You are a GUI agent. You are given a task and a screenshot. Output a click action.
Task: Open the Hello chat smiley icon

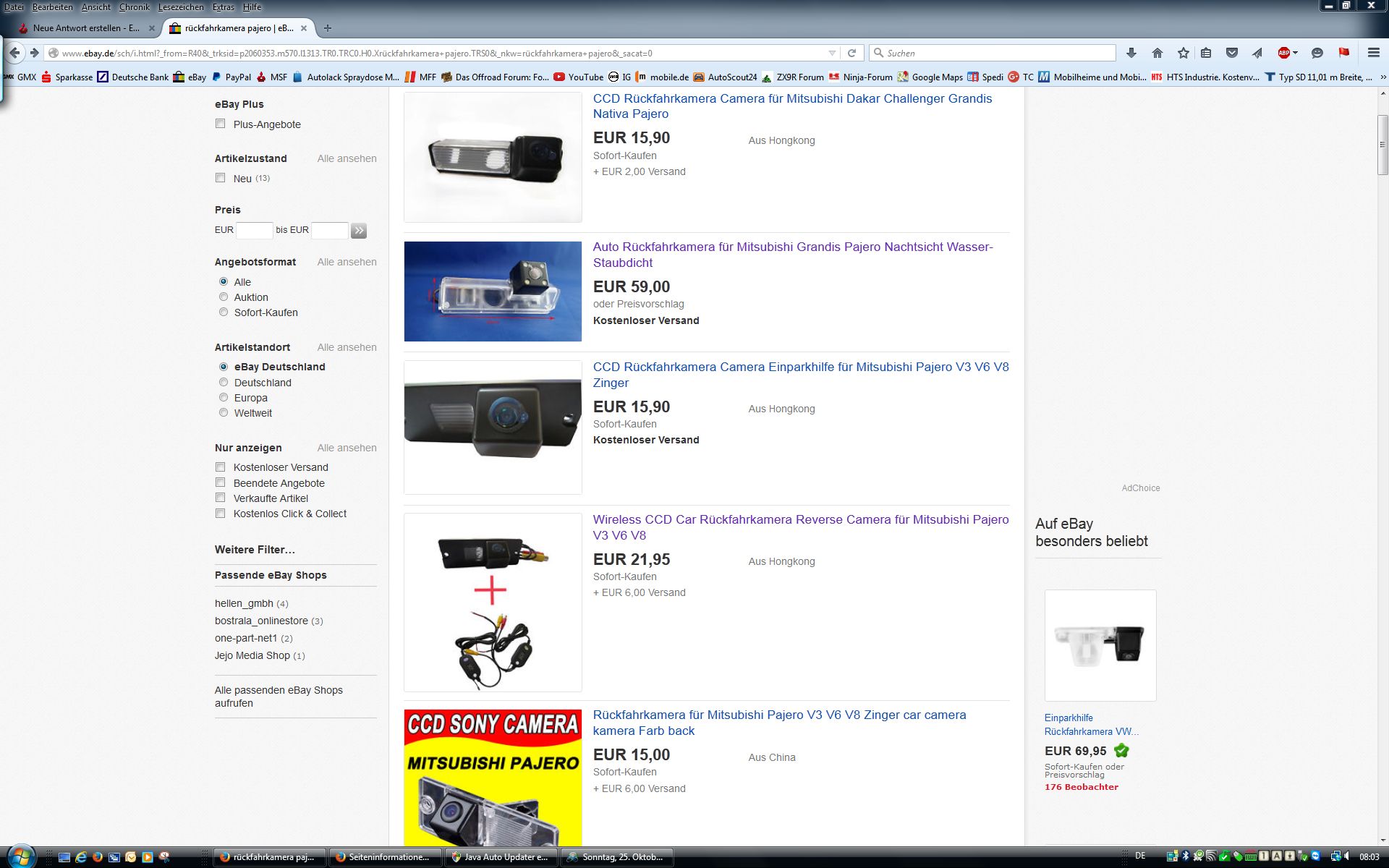pos(1317,53)
